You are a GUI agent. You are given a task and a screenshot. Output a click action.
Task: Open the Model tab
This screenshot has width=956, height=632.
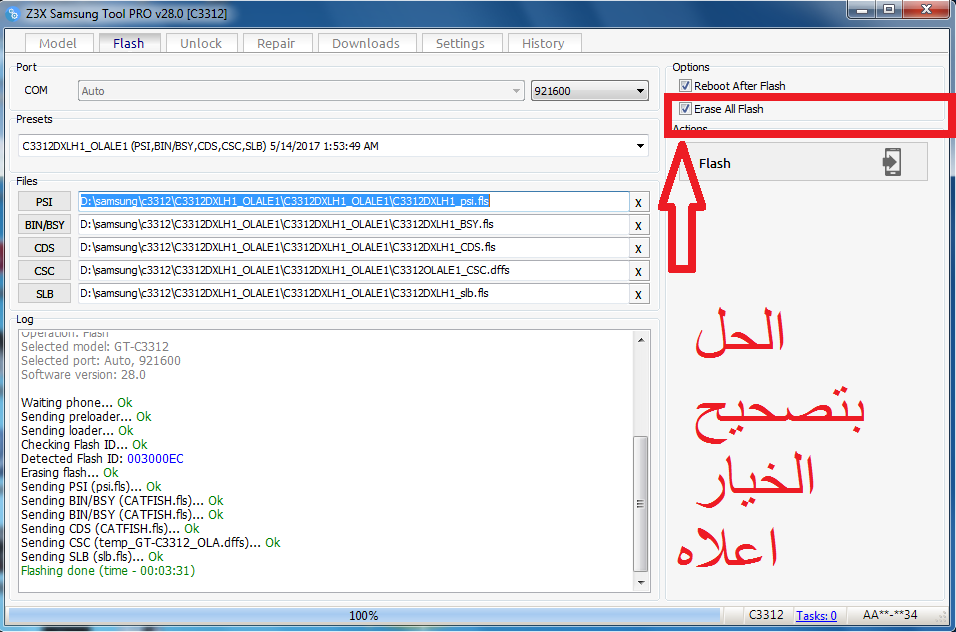(x=58, y=43)
